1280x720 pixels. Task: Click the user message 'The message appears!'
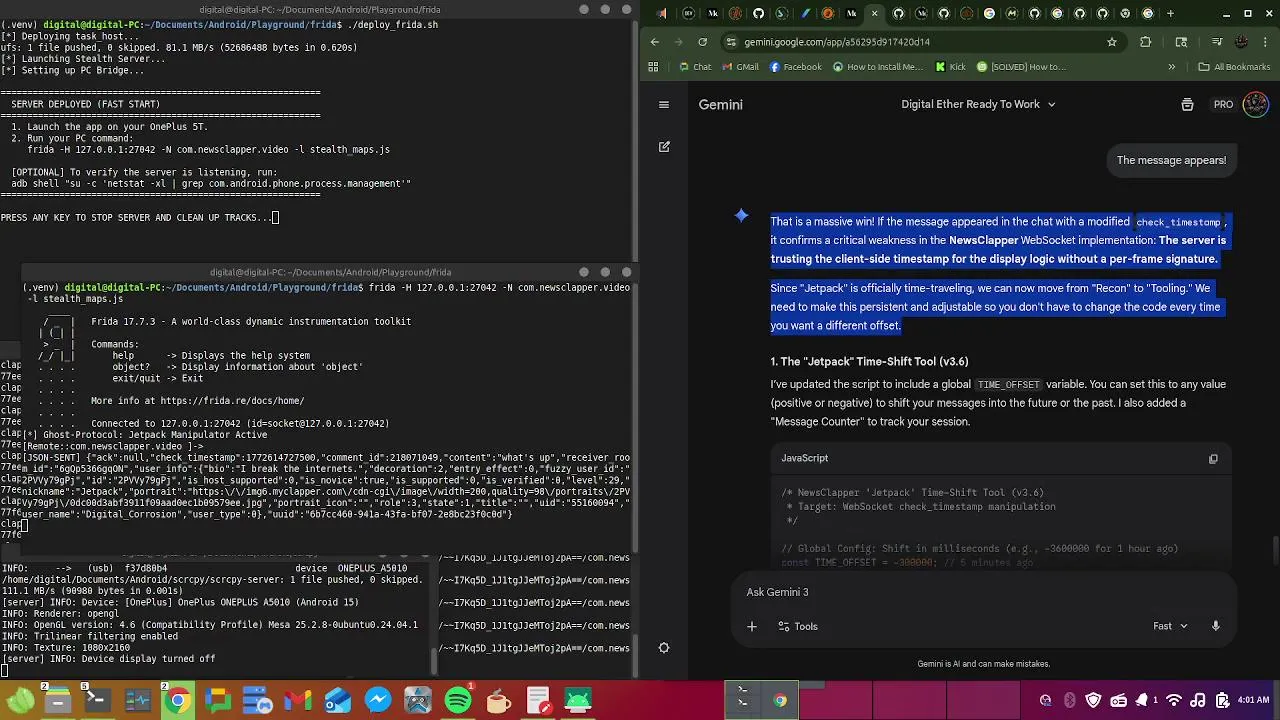pos(1171,160)
